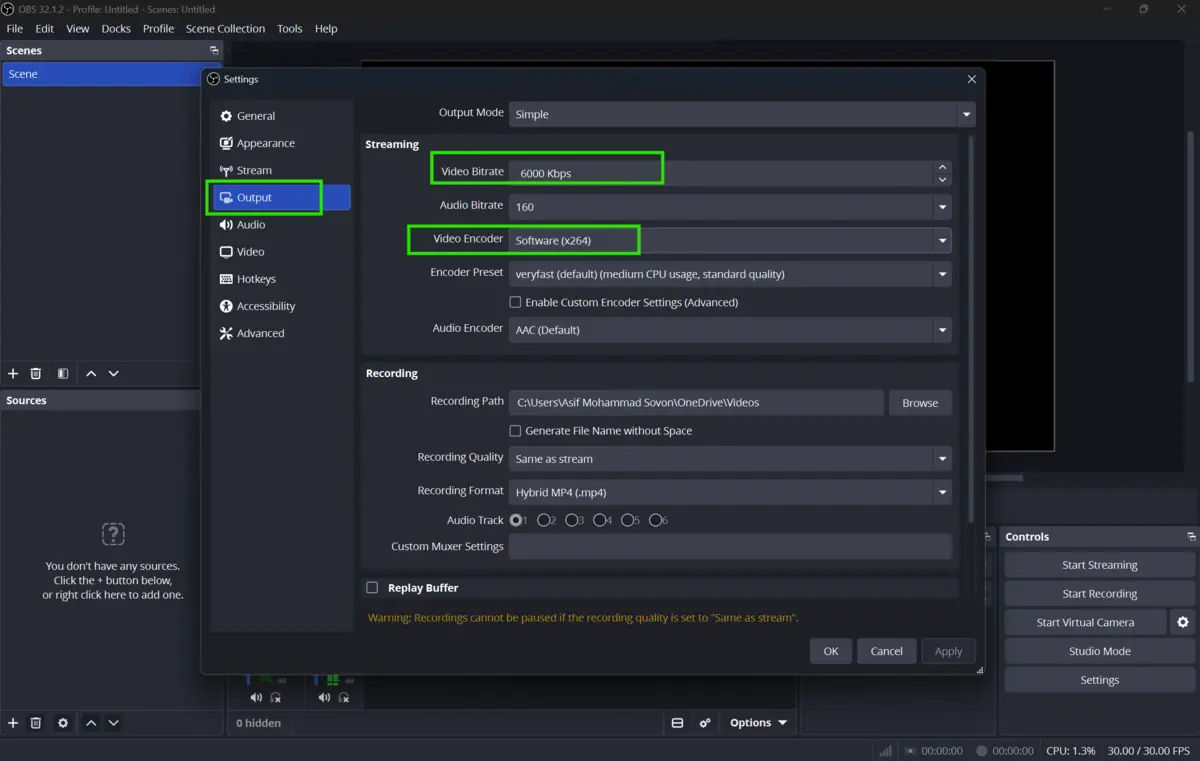Click Cancel in Settings dialog

coord(887,651)
